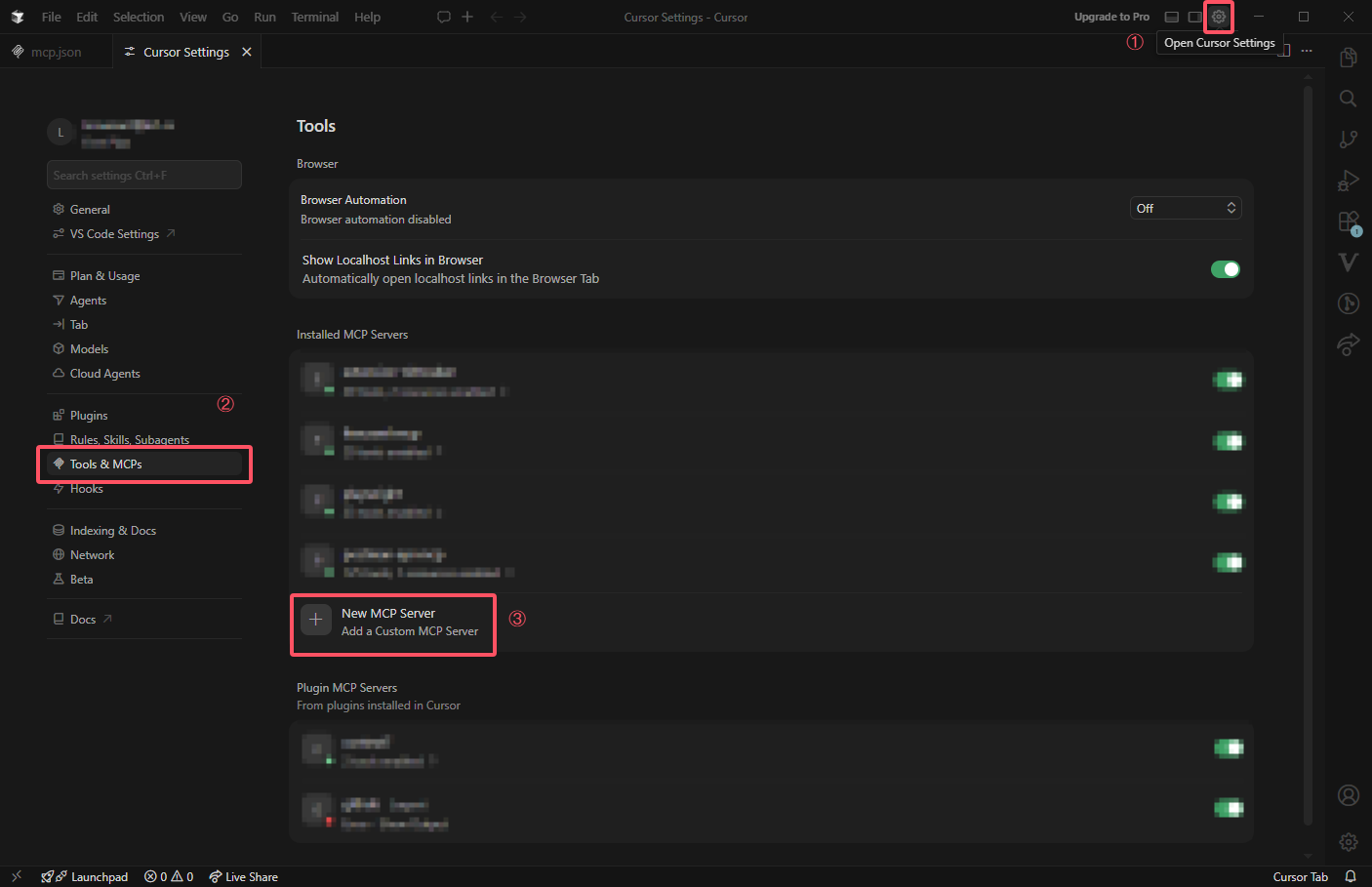Open the V-shaped extension icon in activity bar

click(x=1349, y=262)
